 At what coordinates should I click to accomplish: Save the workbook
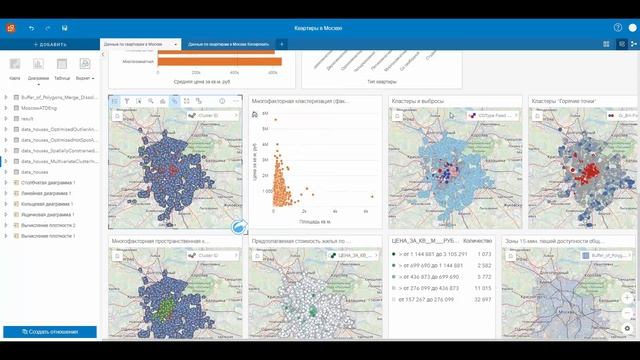pyautogui.click(x=64, y=28)
